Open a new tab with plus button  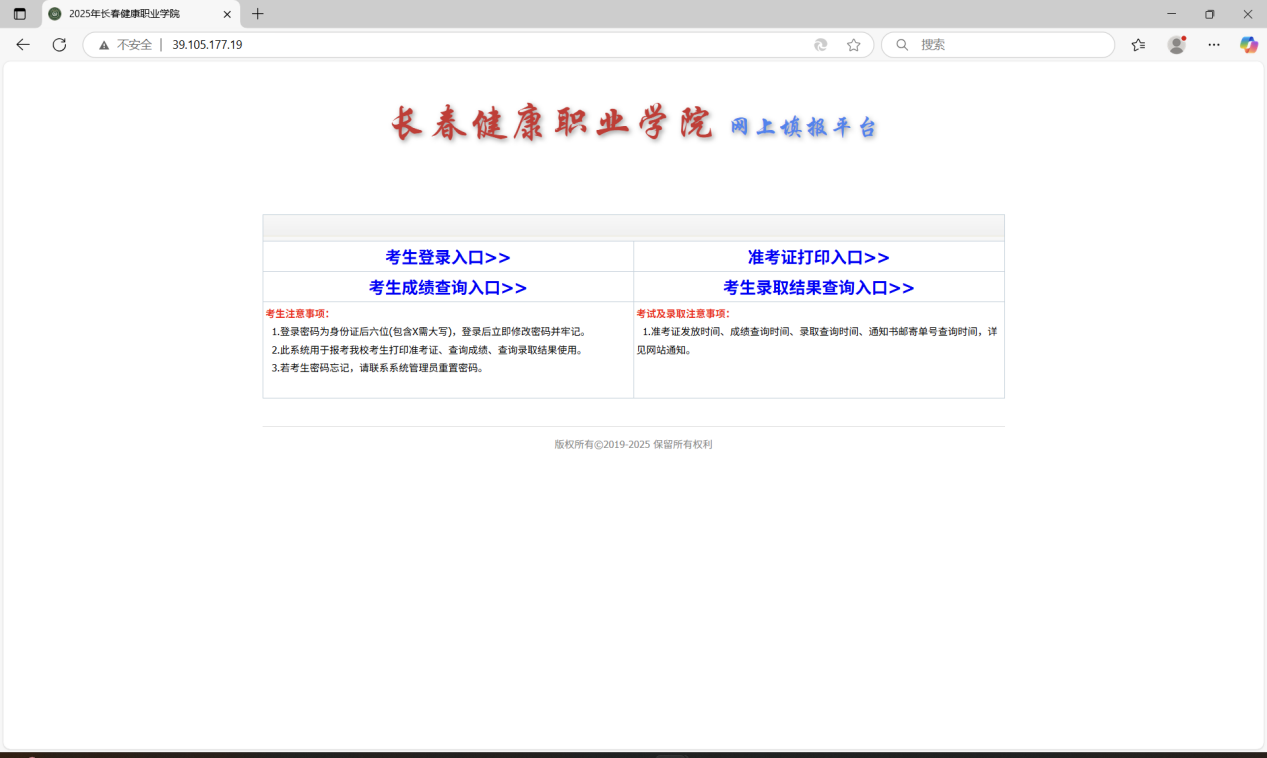point(258,14)
